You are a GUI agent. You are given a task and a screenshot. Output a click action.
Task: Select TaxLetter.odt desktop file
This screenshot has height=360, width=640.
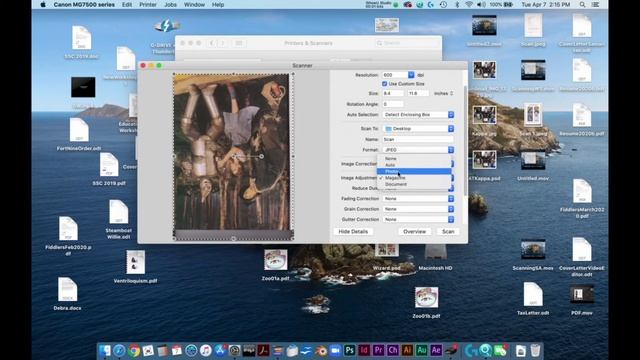[533, 299]
